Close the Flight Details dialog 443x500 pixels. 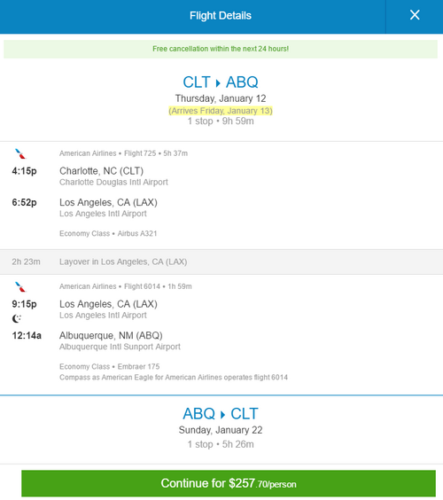415,15
